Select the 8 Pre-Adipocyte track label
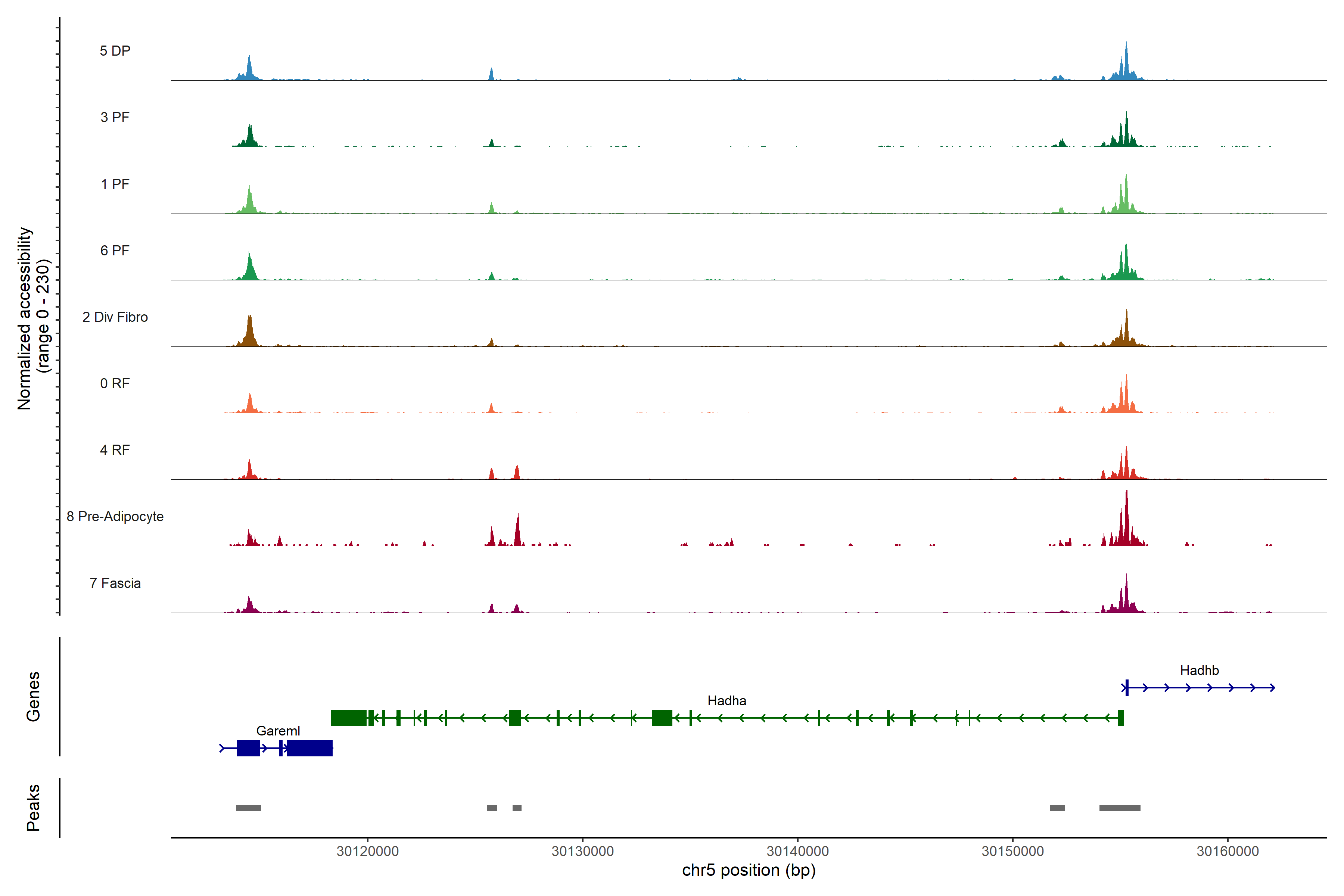The height and width of the screenshot is (896, 1344). coord(115,517)
